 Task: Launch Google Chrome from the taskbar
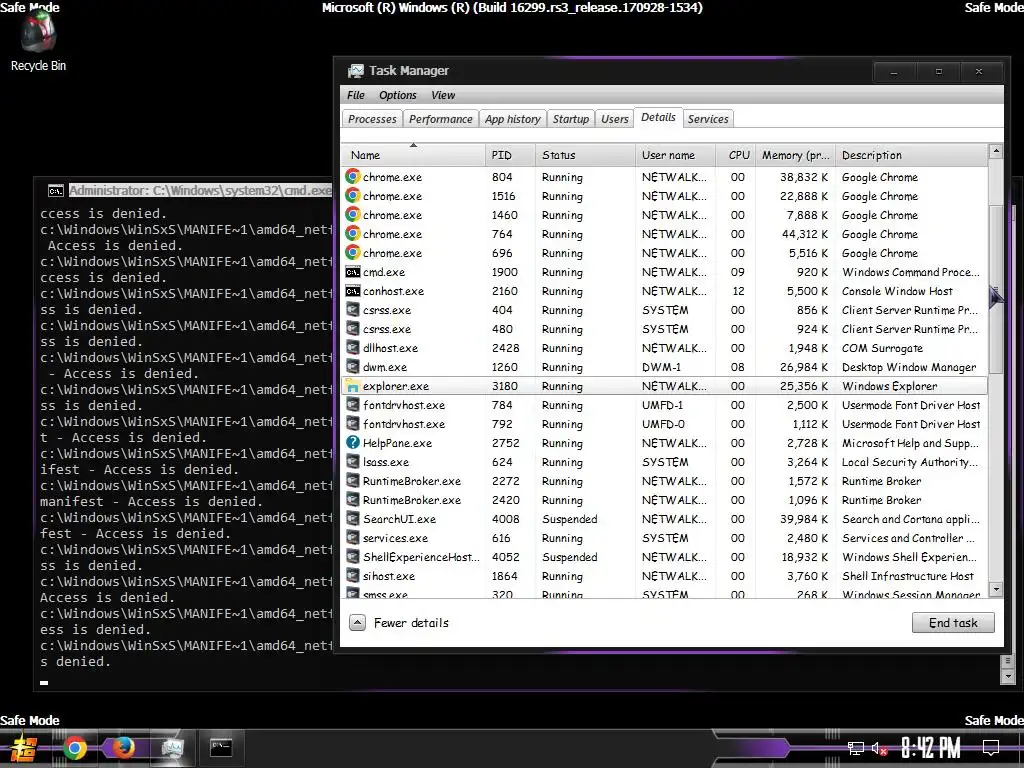74,748
